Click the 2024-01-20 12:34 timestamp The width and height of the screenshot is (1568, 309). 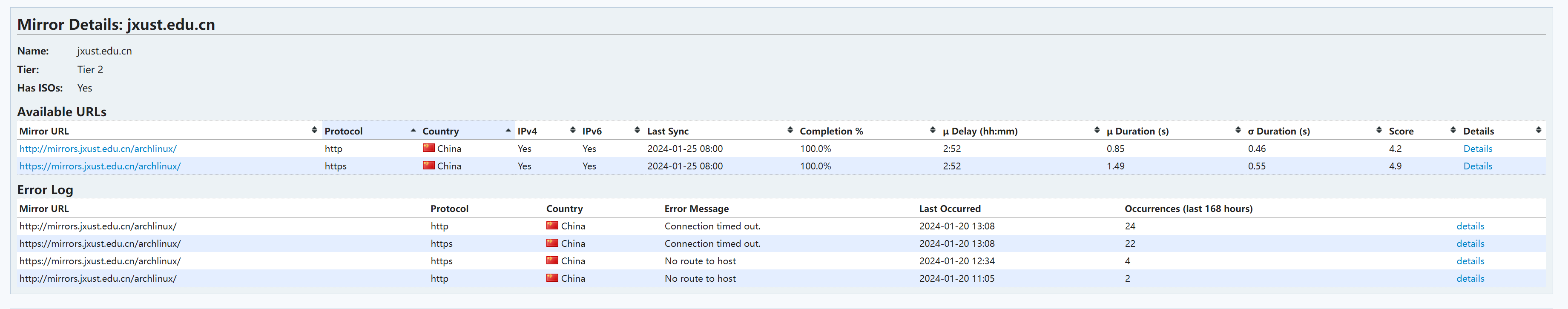(x=957, y=261)
